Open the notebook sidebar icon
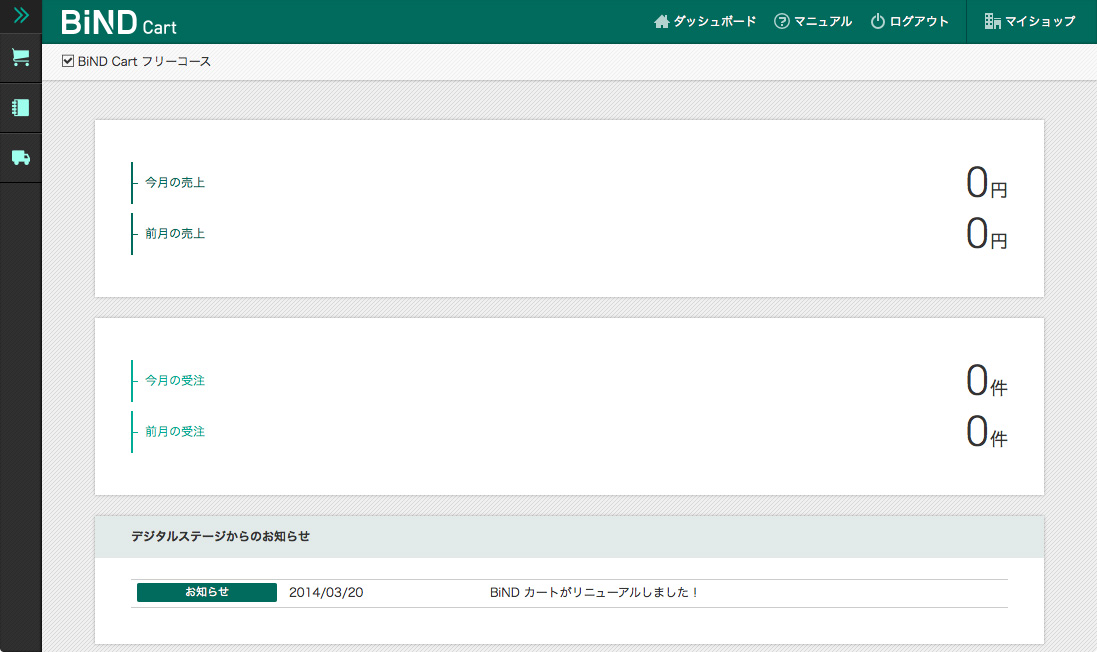The height and width of the screenshot is (652, 1097). pos(21,108)
